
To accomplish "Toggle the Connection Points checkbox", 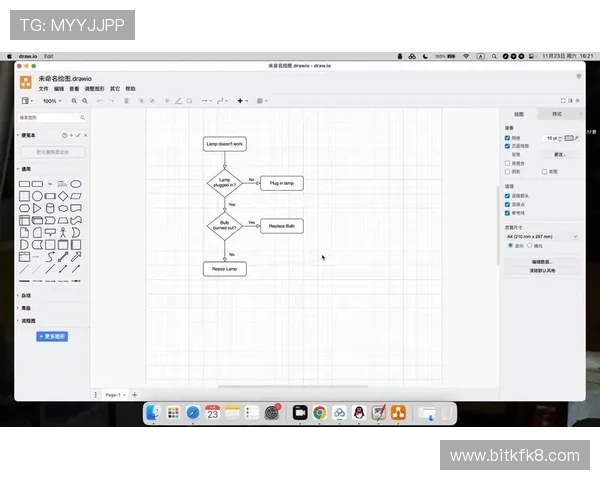I will click(507, 204).
